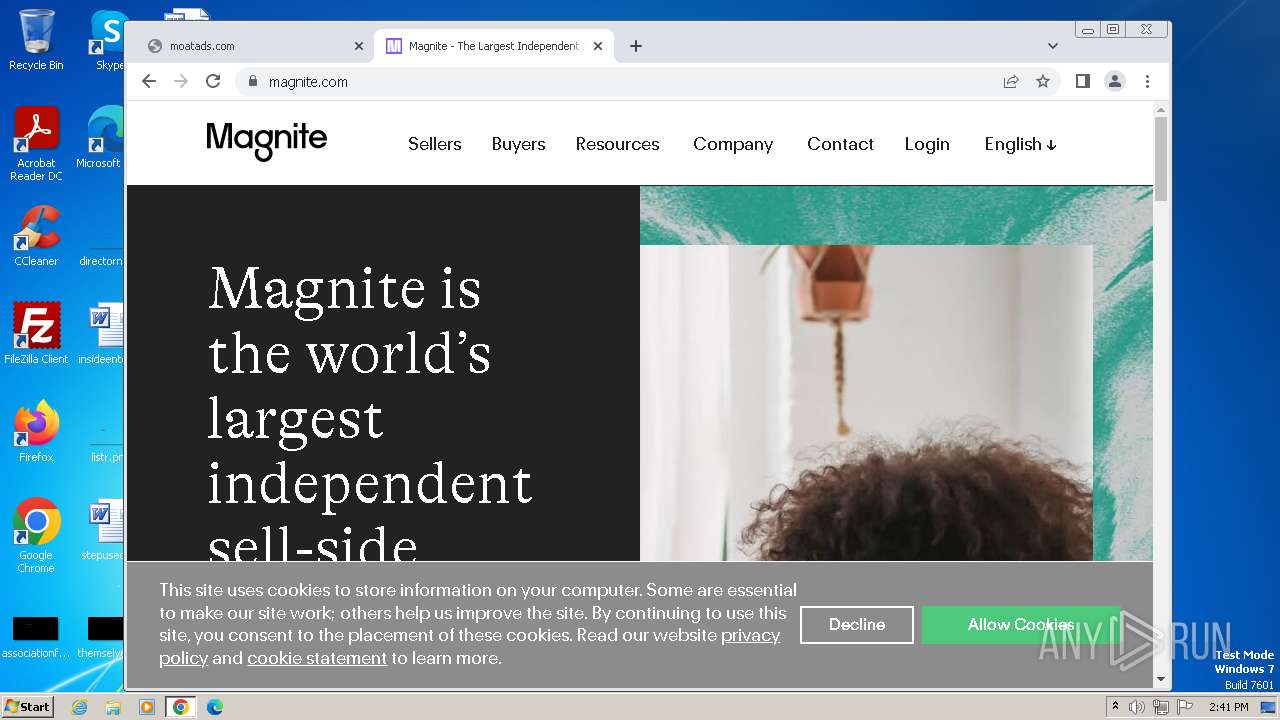1280x720 pixels.
Task: Click the Chrome forward arrow
Action: pyautogui.click(x=181, y=81)
